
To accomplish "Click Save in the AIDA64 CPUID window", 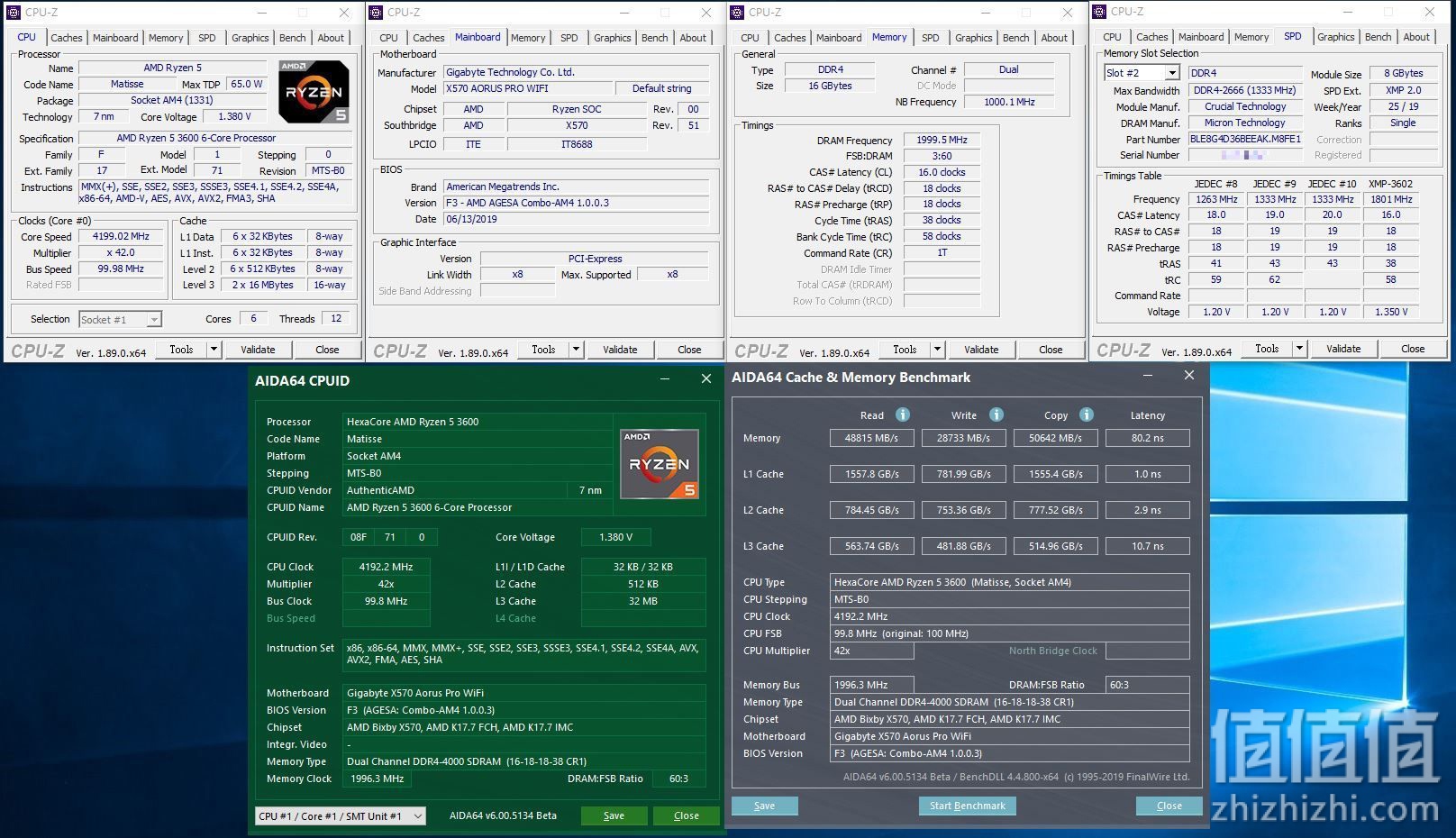I will coord(614,815).
